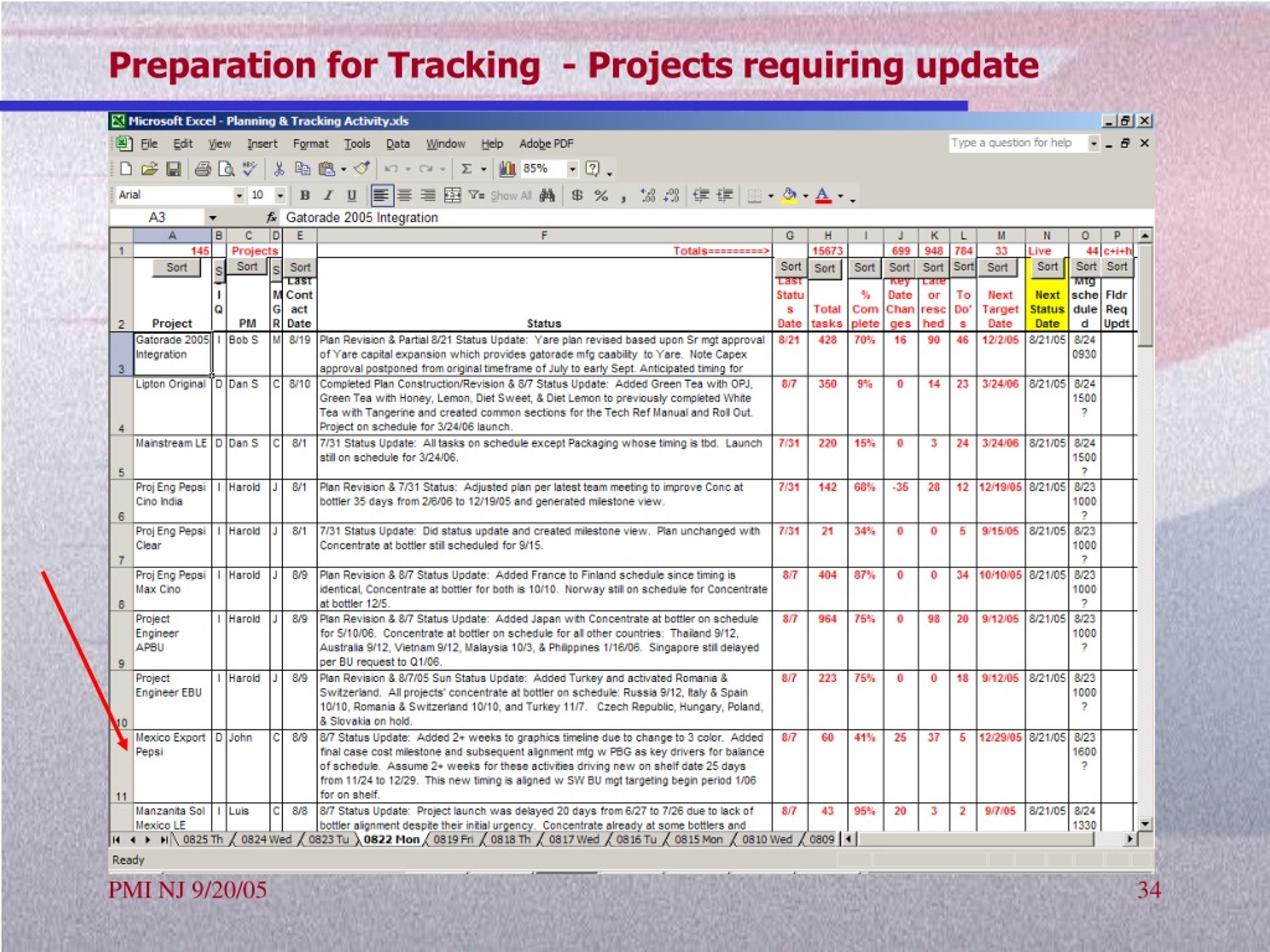Apply currency style
The image size is (1270, 952).
(577, 196)
